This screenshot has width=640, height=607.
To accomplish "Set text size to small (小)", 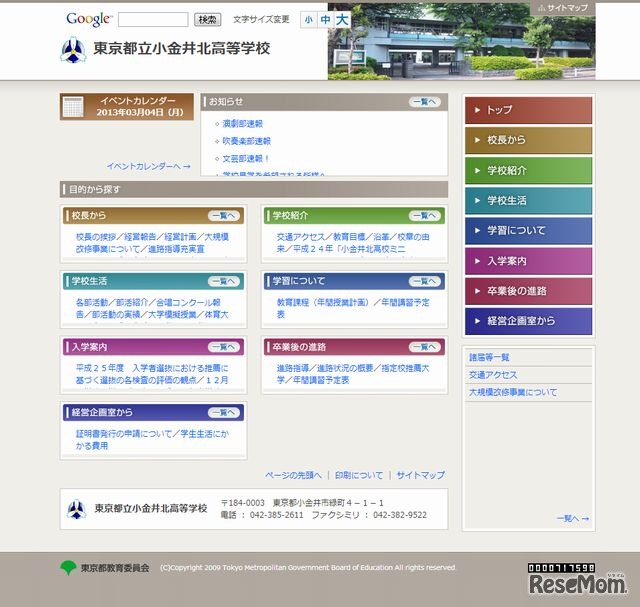I will [x=309, y=20].
